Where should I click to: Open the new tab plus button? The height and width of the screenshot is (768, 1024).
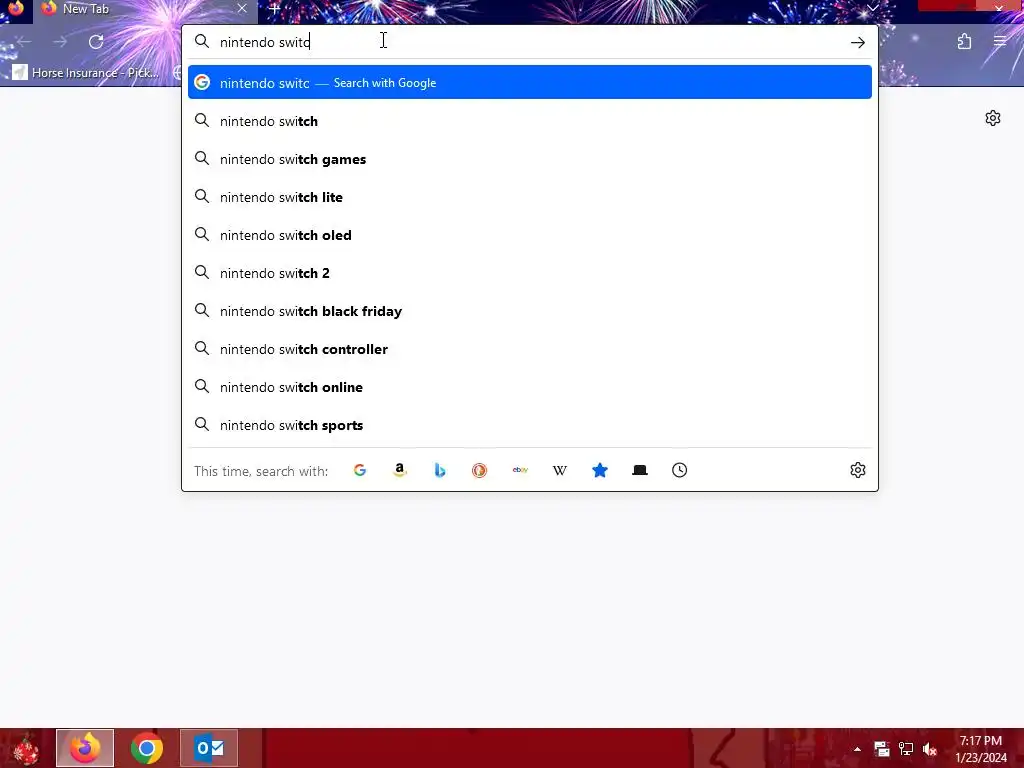pyautogui.click(x=274, y=9)
